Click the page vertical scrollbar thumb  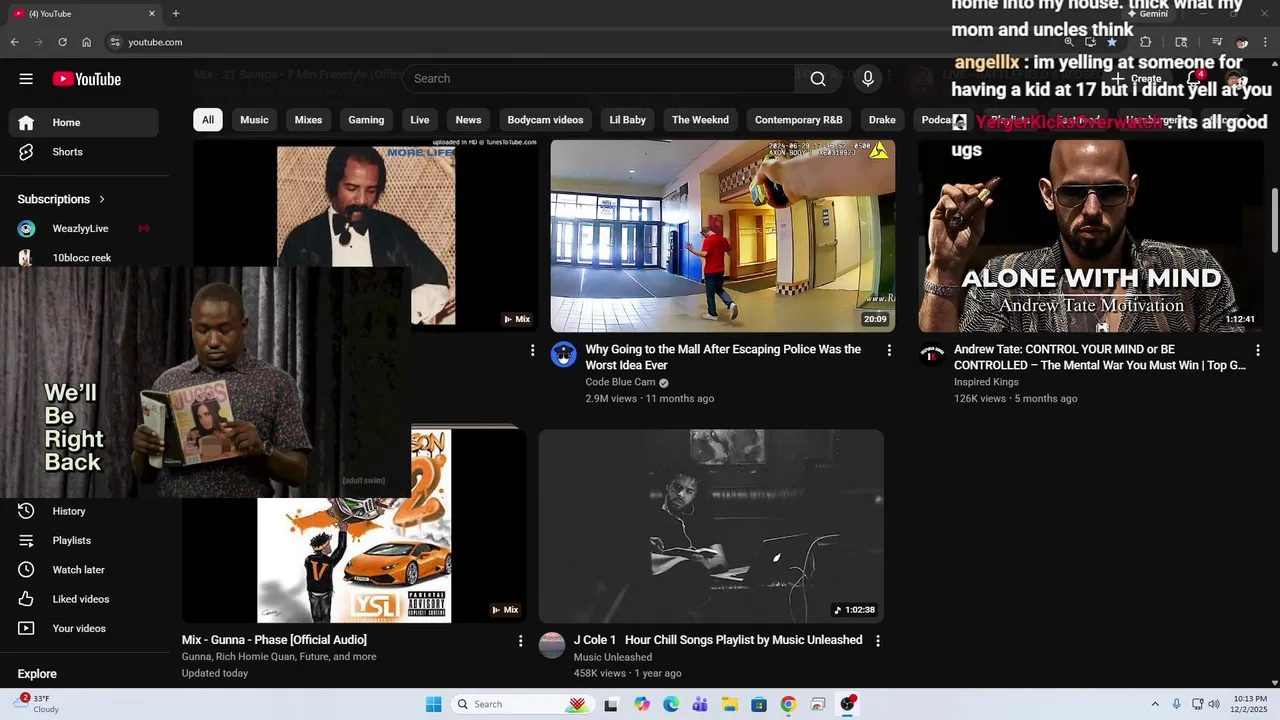click(1274, 222)
